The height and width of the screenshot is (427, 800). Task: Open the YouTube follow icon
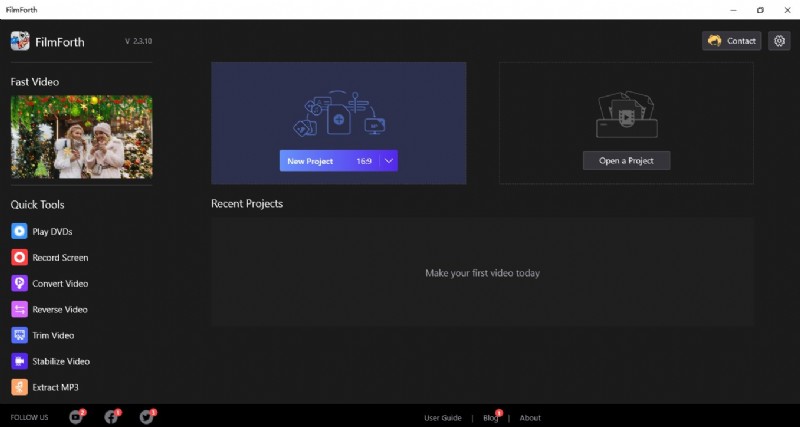[76, 417]
